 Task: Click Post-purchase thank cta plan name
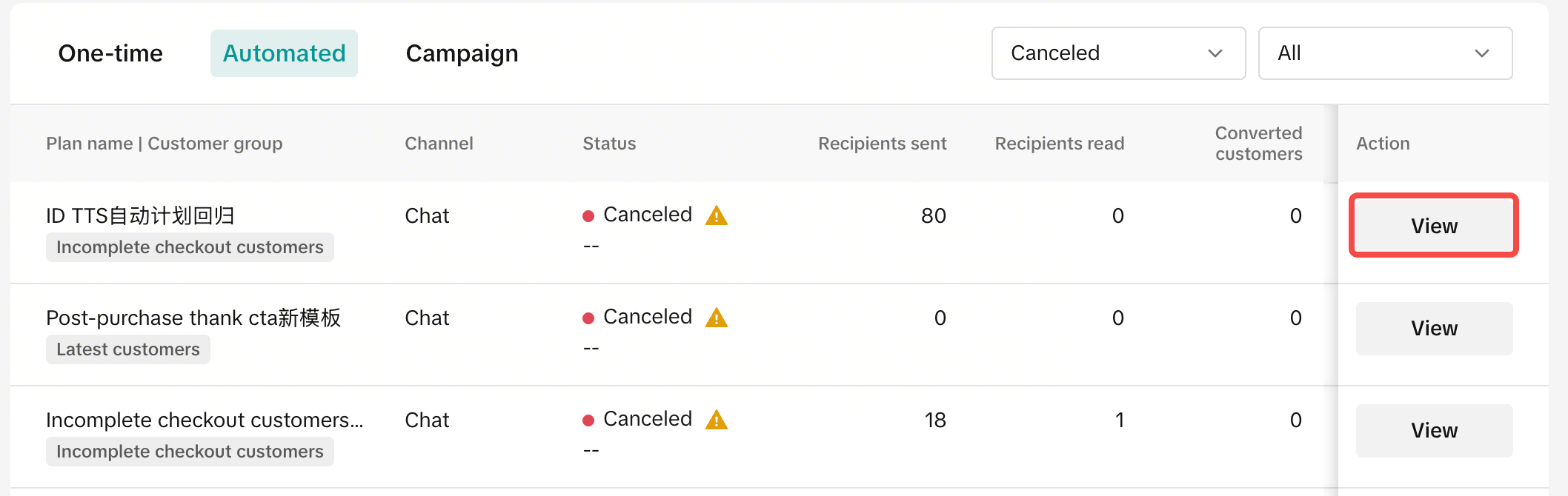(193, 318)
